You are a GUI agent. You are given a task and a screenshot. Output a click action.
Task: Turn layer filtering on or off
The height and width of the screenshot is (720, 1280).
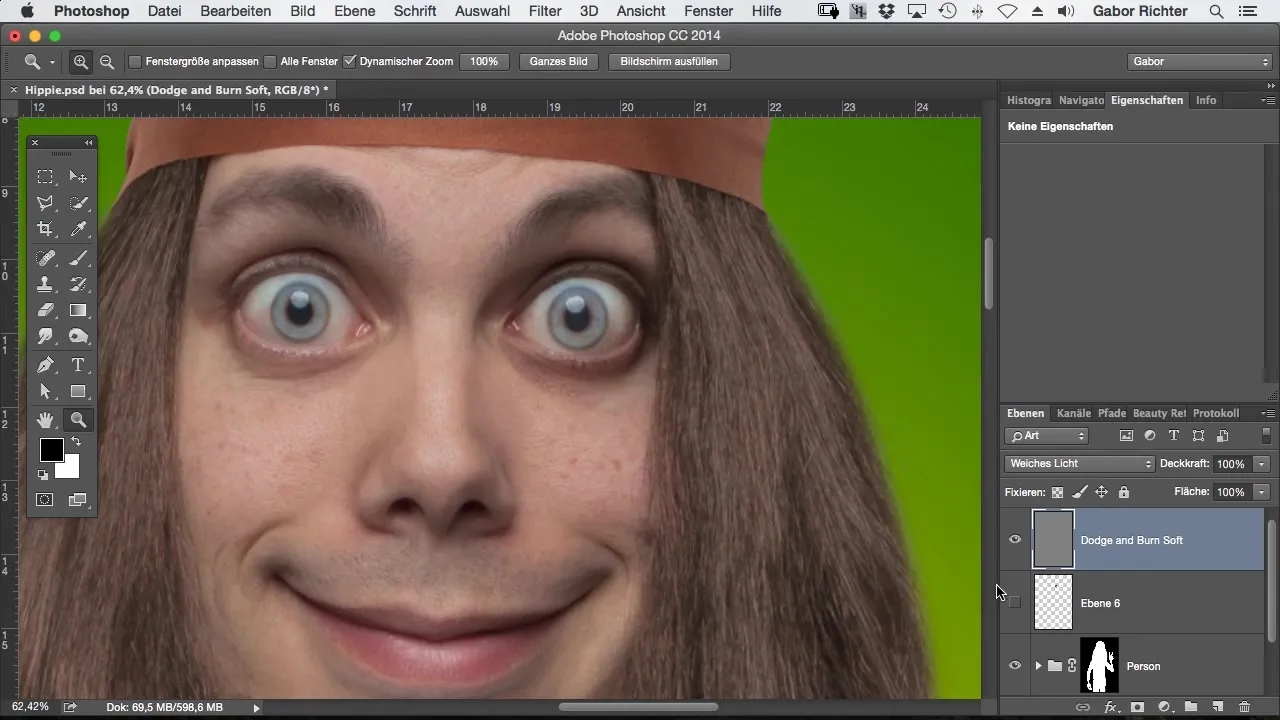(1266, 436)
